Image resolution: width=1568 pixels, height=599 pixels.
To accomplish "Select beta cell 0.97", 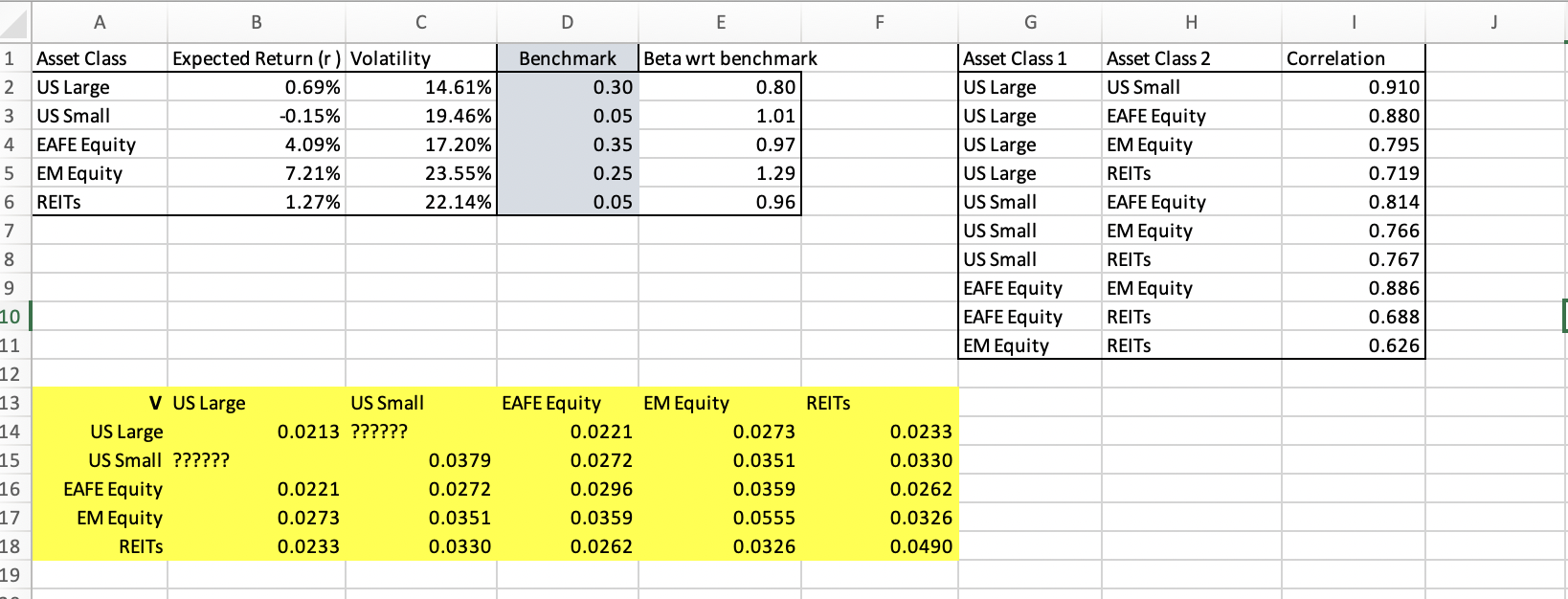I will (x=721, y=144).
